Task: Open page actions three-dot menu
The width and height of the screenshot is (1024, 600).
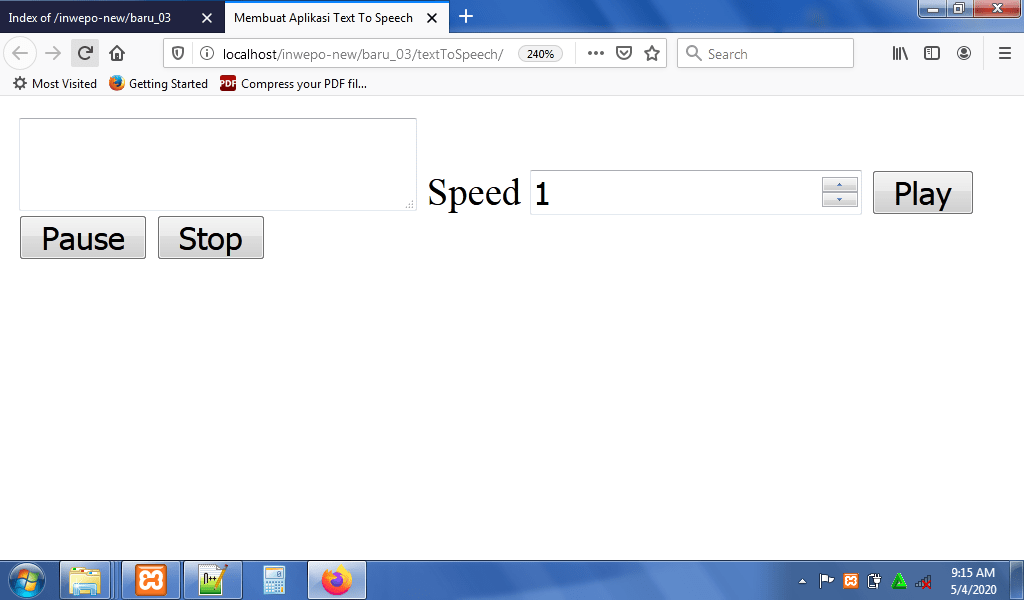Action: [596, 54]
